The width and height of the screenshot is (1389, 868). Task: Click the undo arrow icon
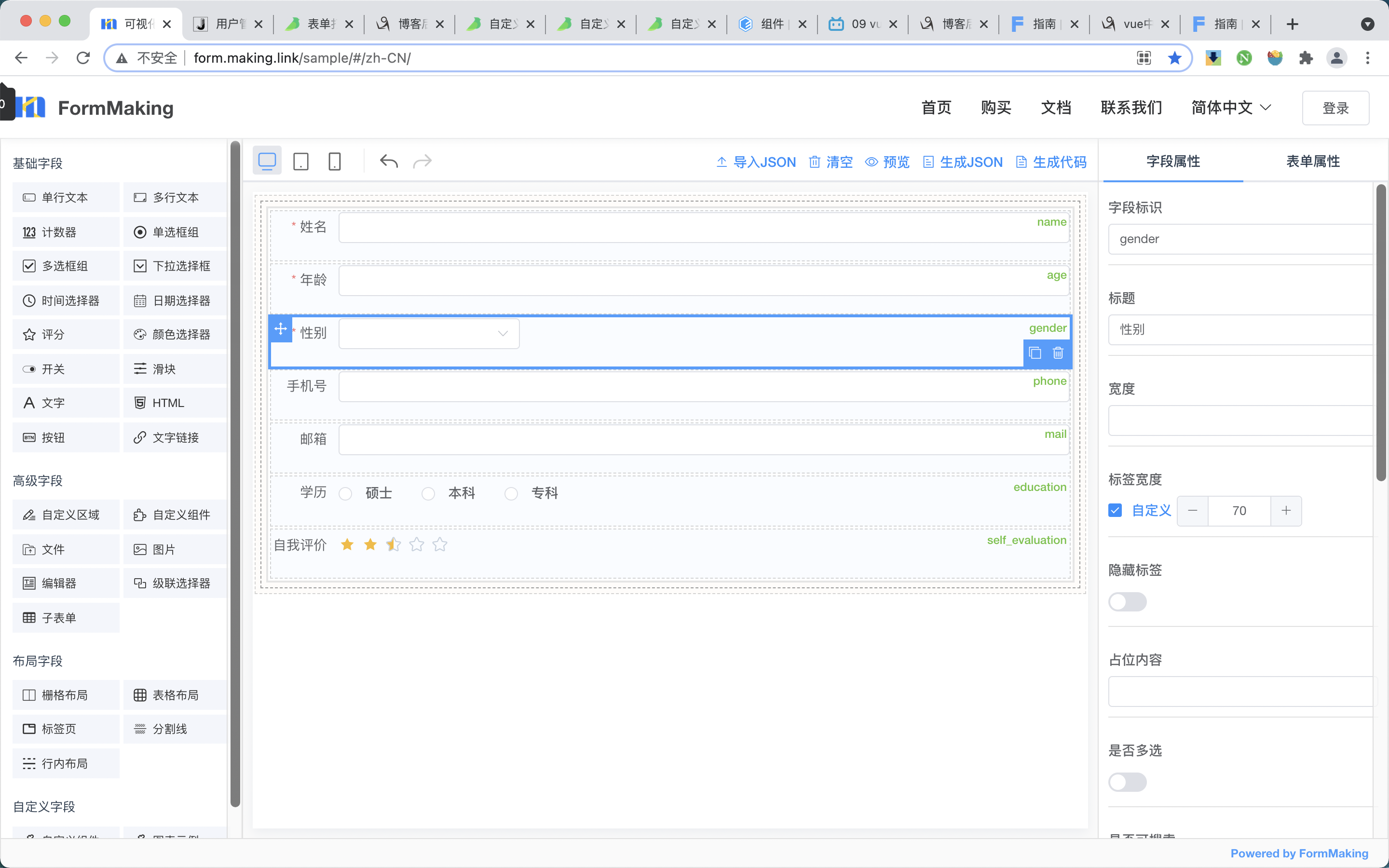(389, 162)
